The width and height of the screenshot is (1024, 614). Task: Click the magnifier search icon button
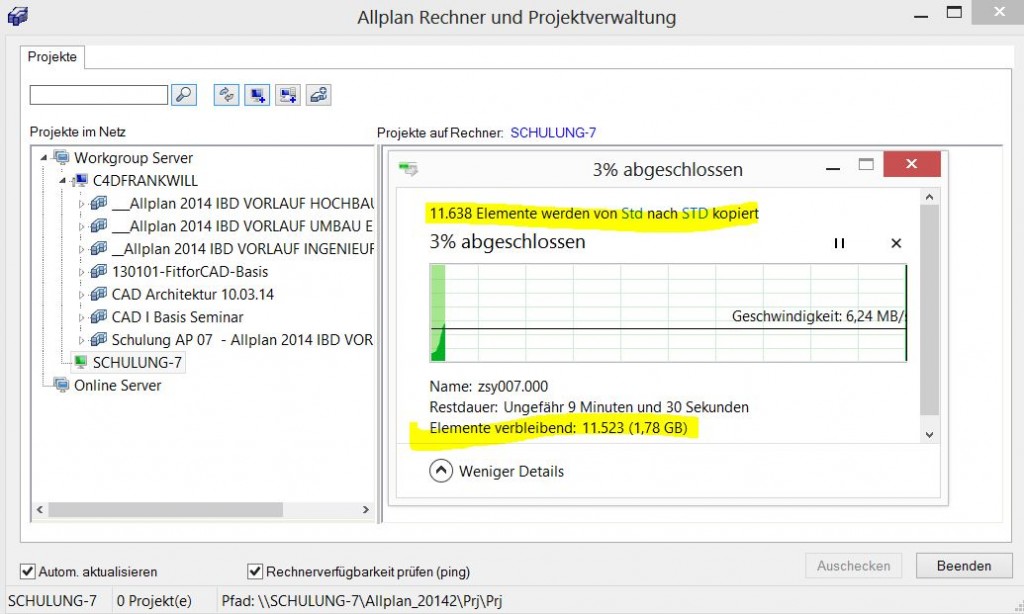pyautogui.click(x=184, y=95)
